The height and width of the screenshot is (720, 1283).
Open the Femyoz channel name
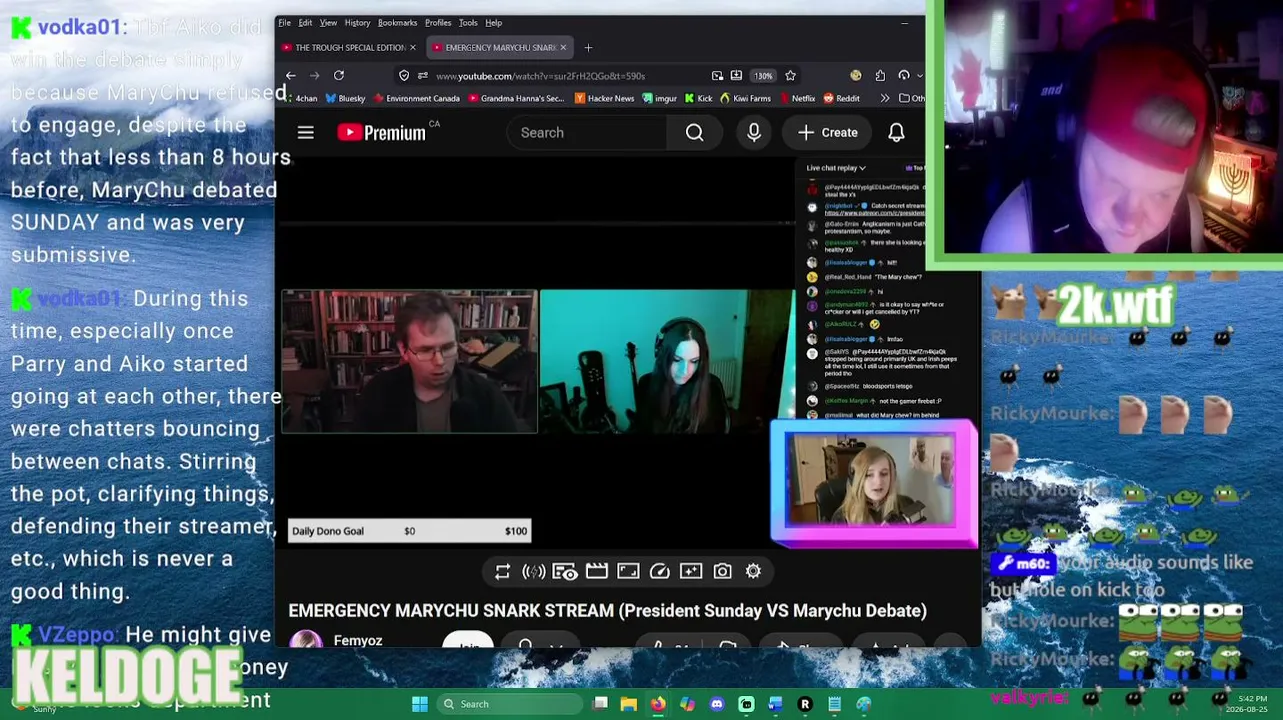tap(358, 641)
